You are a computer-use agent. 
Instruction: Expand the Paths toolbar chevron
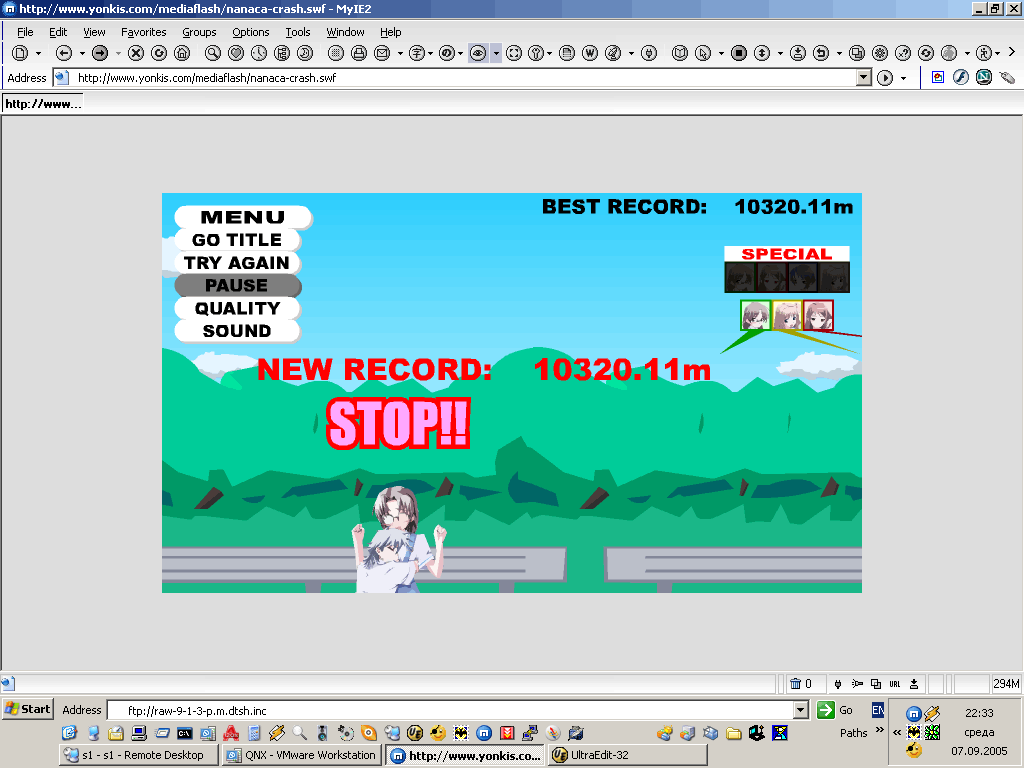879,729
